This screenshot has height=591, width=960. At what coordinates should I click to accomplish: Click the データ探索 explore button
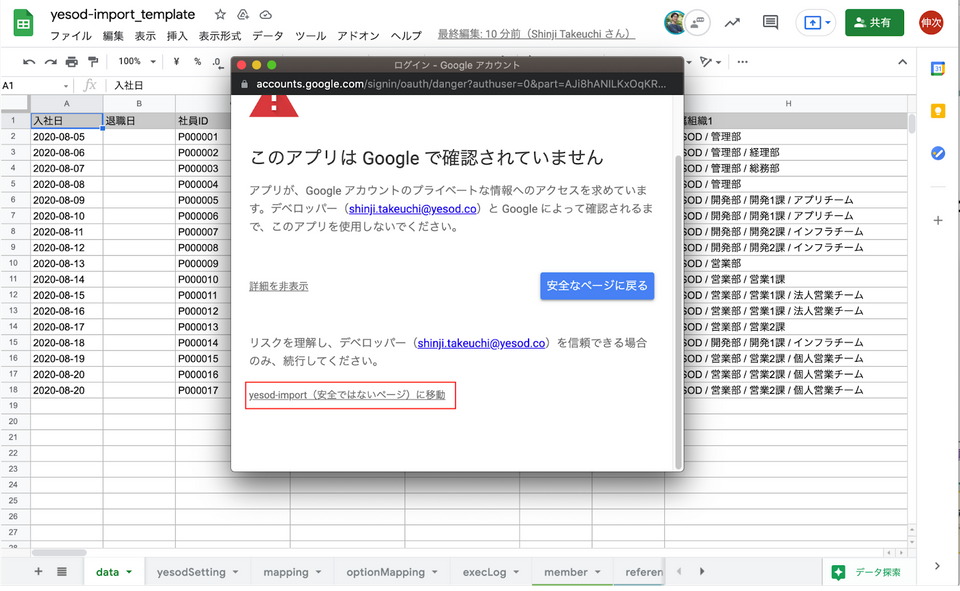tap(867, 572)
